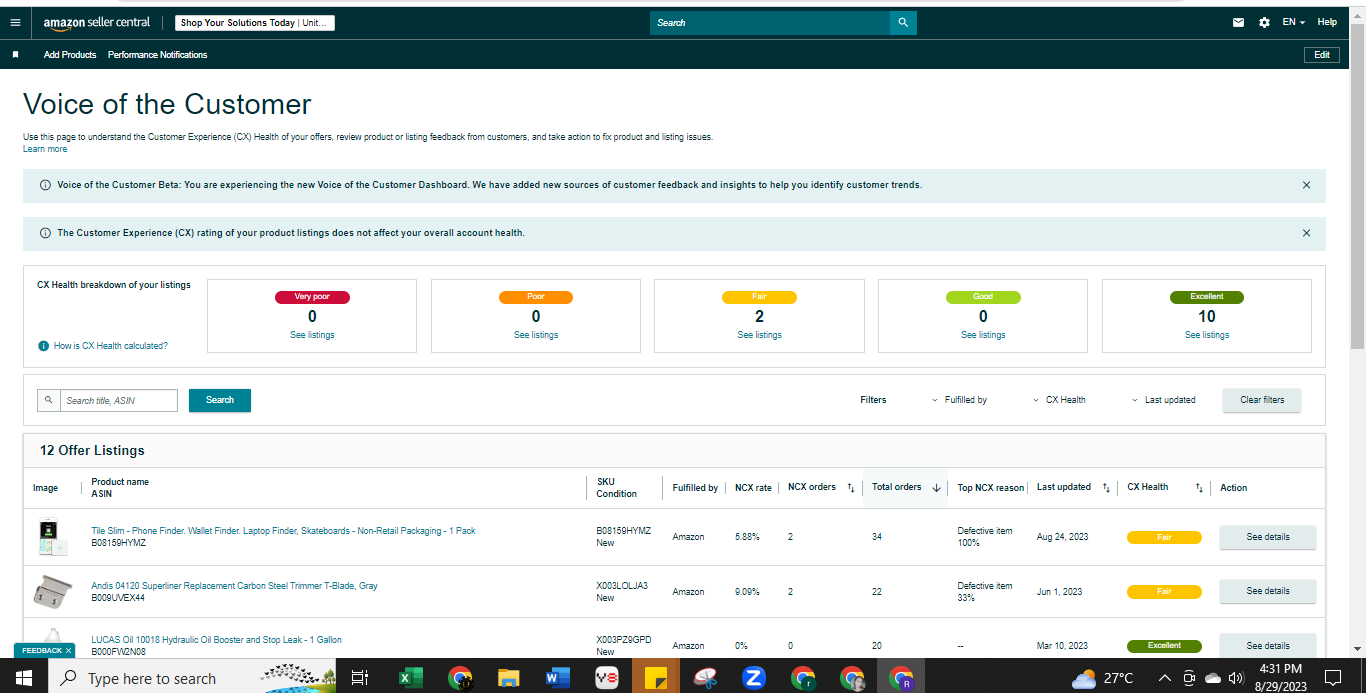Screen dimensions: 1366x693
Task: Open Snipping Tool from the taskbar
Action: (705, 678)
